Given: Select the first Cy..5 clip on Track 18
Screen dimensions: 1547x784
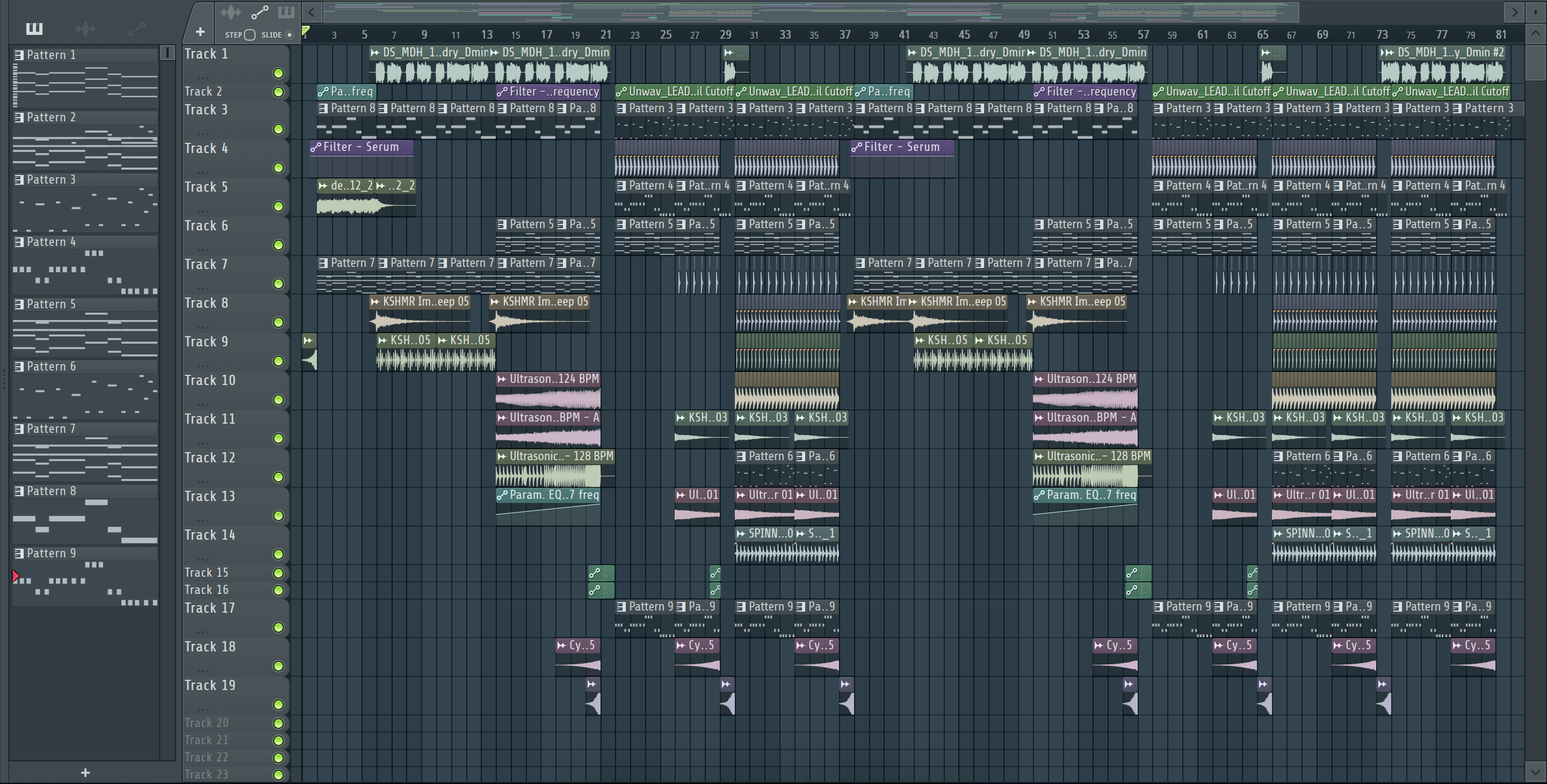Looking at the screenshot, I should [x=578, y=657].
